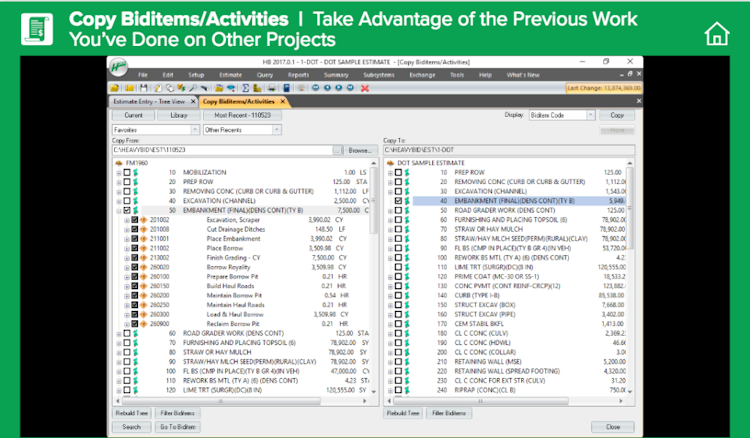This screenshot has height=438, width=750.
Task: Uncheck the 213002 Finish Grading - CV checkbox
Action: (134, 257)
